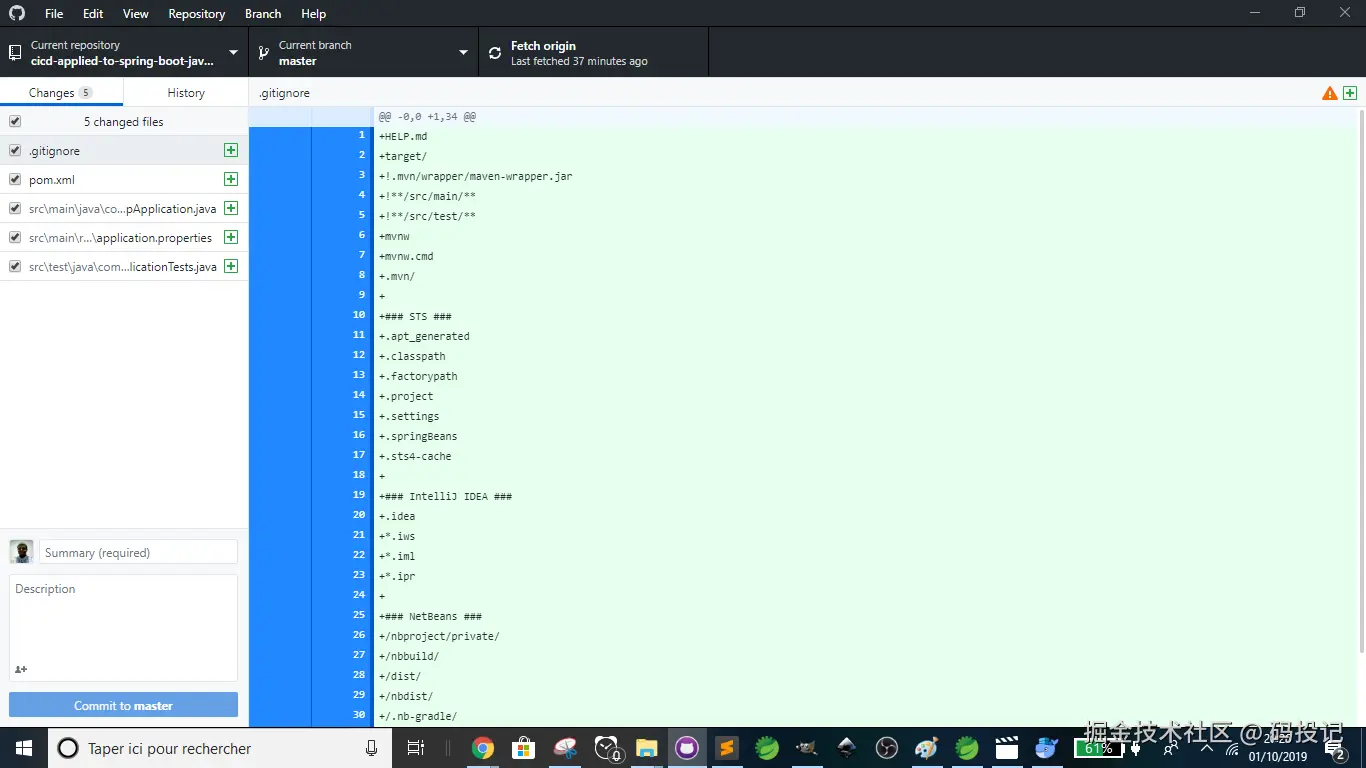Uncheck the pom.xml file checkbox
Viewport: 1366px width, 768px height.
pos(15,179)
